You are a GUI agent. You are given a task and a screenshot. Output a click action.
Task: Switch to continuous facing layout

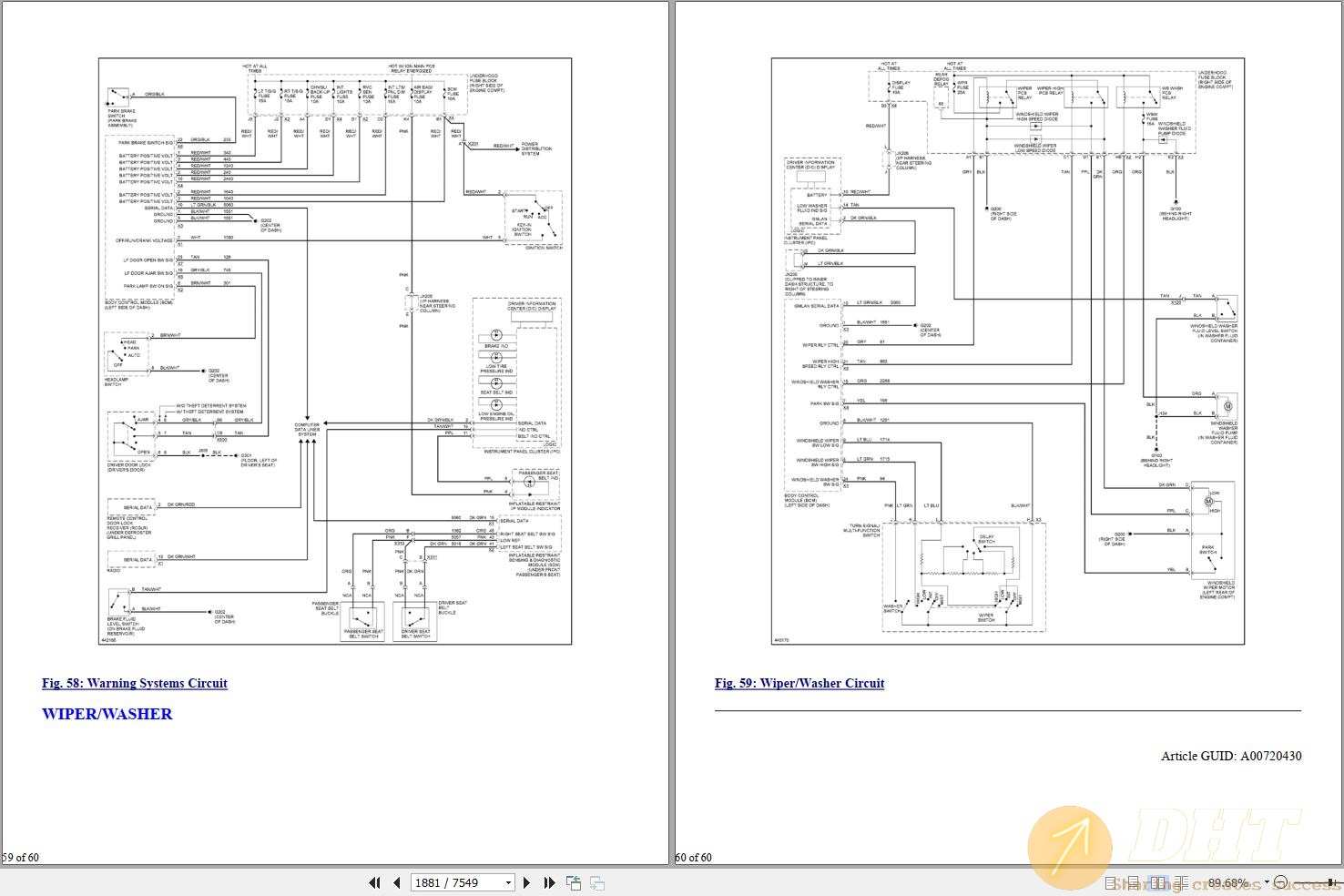click(x=1181, y=882)
